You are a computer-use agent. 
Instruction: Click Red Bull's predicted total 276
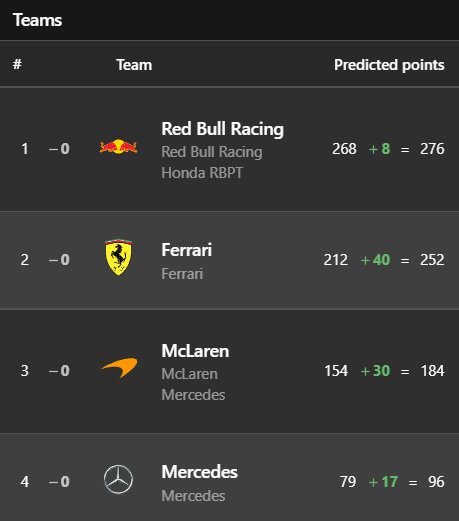(x=432, y=149)
